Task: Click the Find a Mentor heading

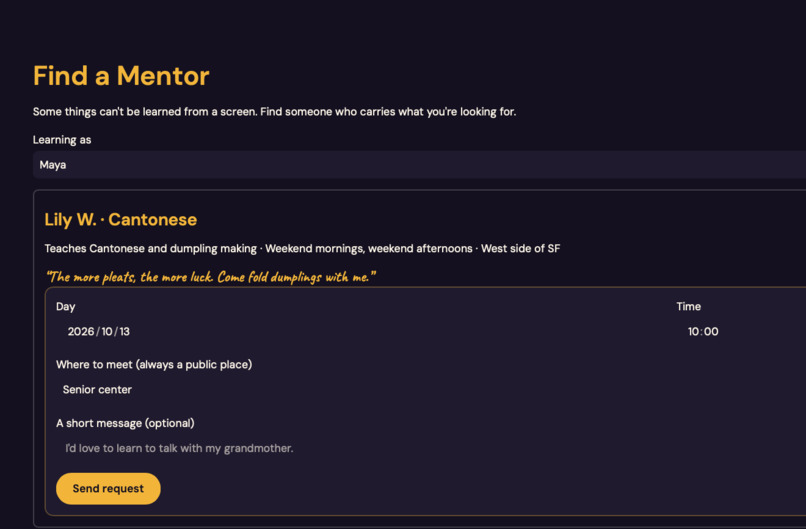Action: point(121,76)
